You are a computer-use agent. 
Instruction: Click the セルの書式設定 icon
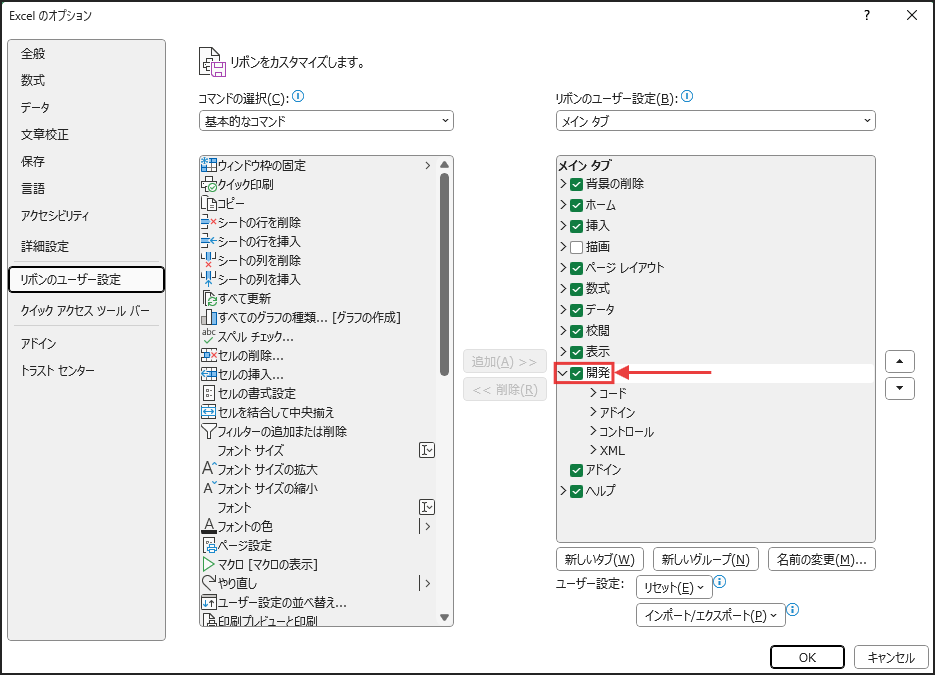[x=209, y=394]
